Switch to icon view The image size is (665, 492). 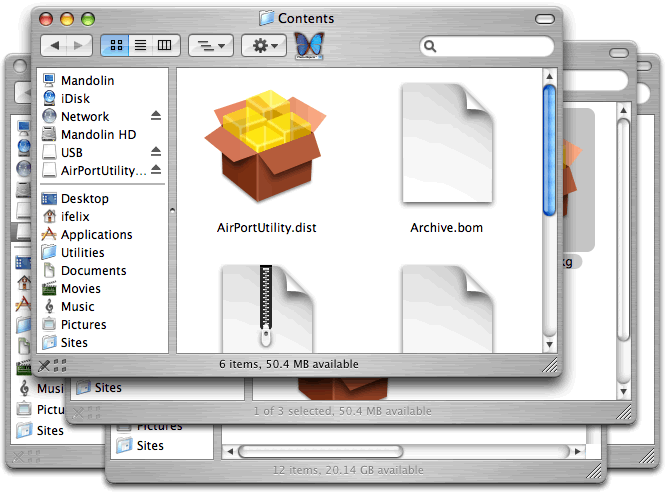tap(115, 45)
